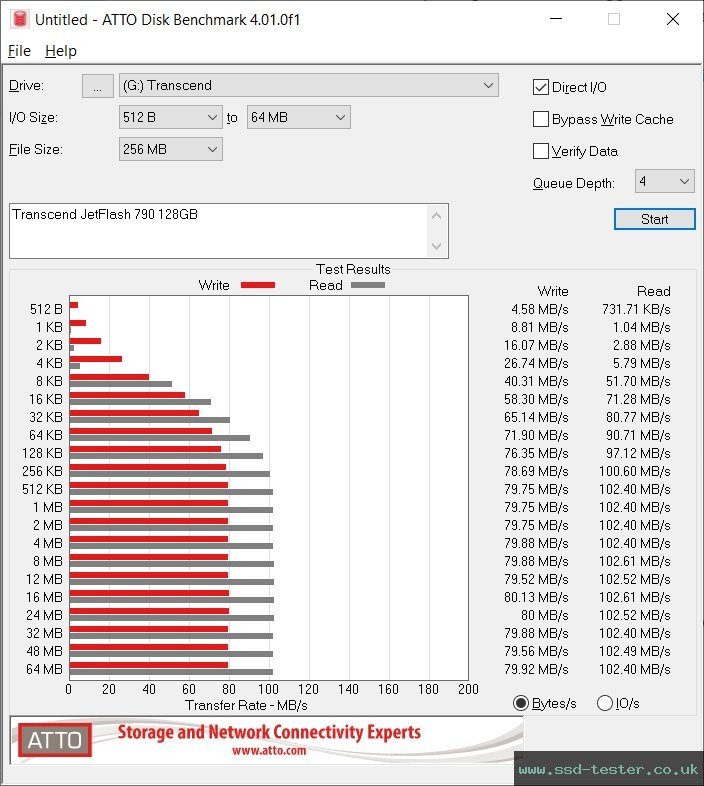The image size is (704, 786).
Task: Uncheck the Direct I/O checkbox
Action: [541, 87]
